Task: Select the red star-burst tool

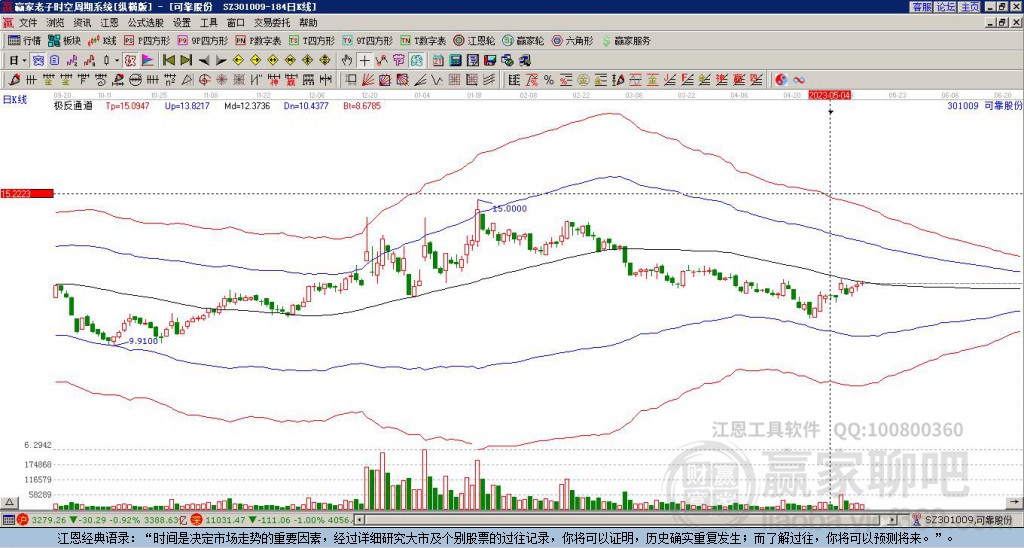Action: pos(221,80)
